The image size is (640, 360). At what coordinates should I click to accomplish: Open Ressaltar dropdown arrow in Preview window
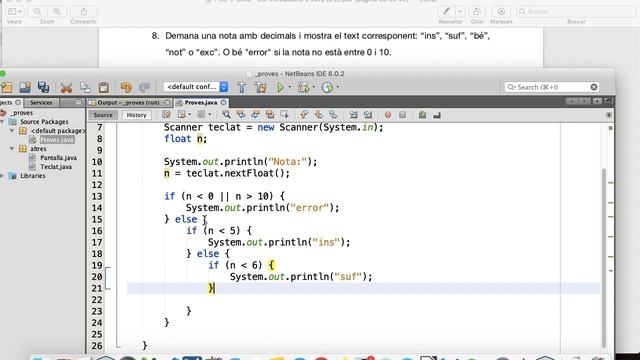(x=460, y=11)
